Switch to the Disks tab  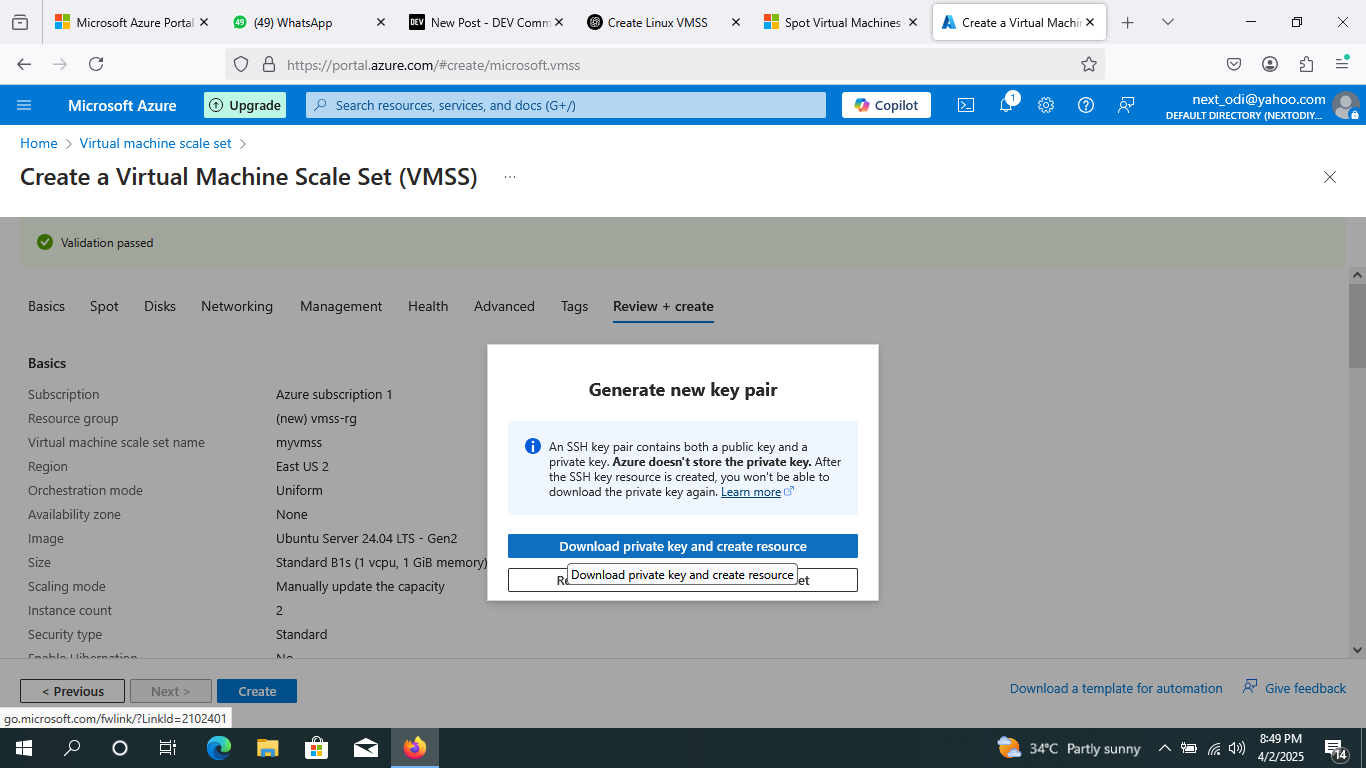point(160,306)
